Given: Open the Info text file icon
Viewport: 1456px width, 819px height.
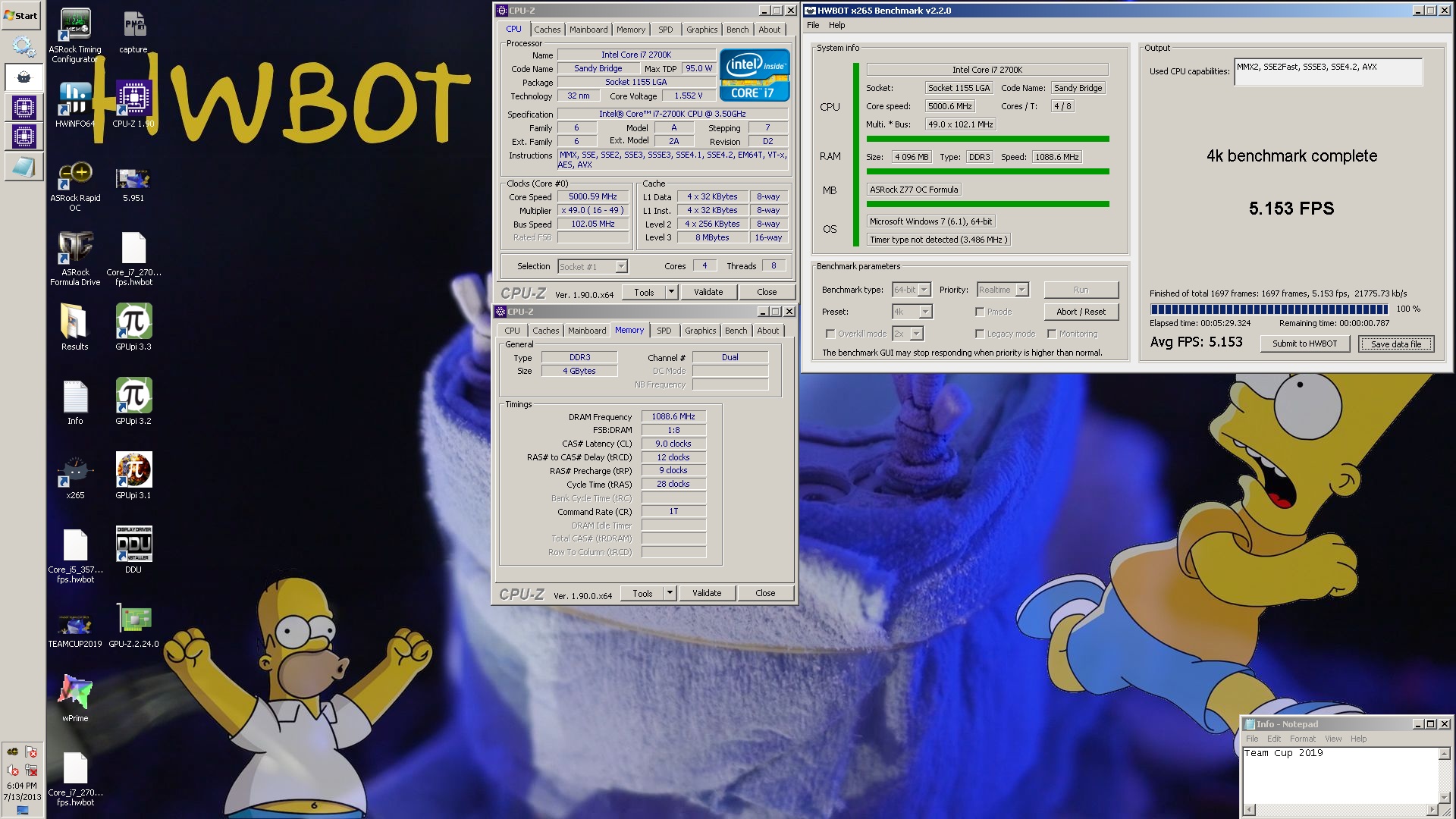Looking at the screenshot, I should pos(75,402).
